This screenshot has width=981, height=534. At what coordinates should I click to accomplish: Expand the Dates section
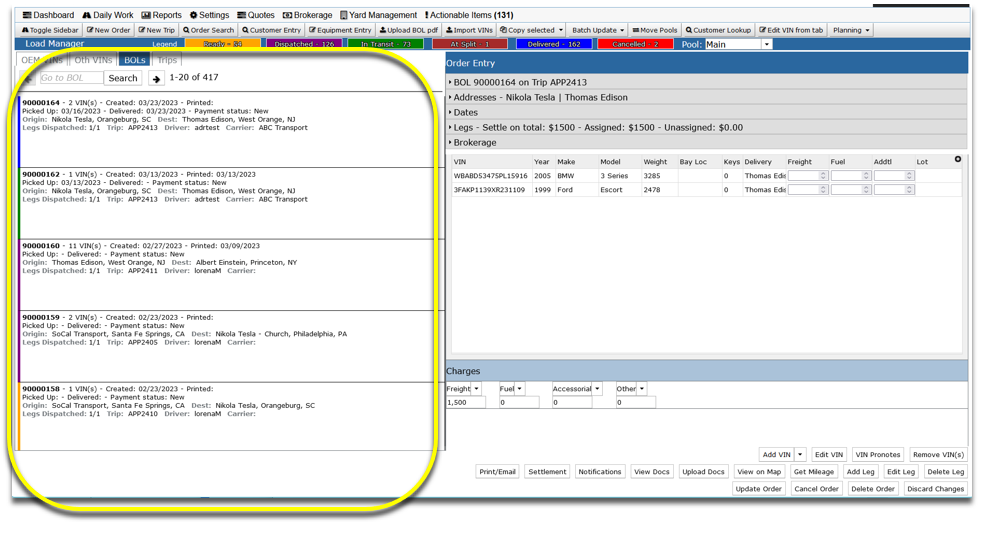click(707, 112)
